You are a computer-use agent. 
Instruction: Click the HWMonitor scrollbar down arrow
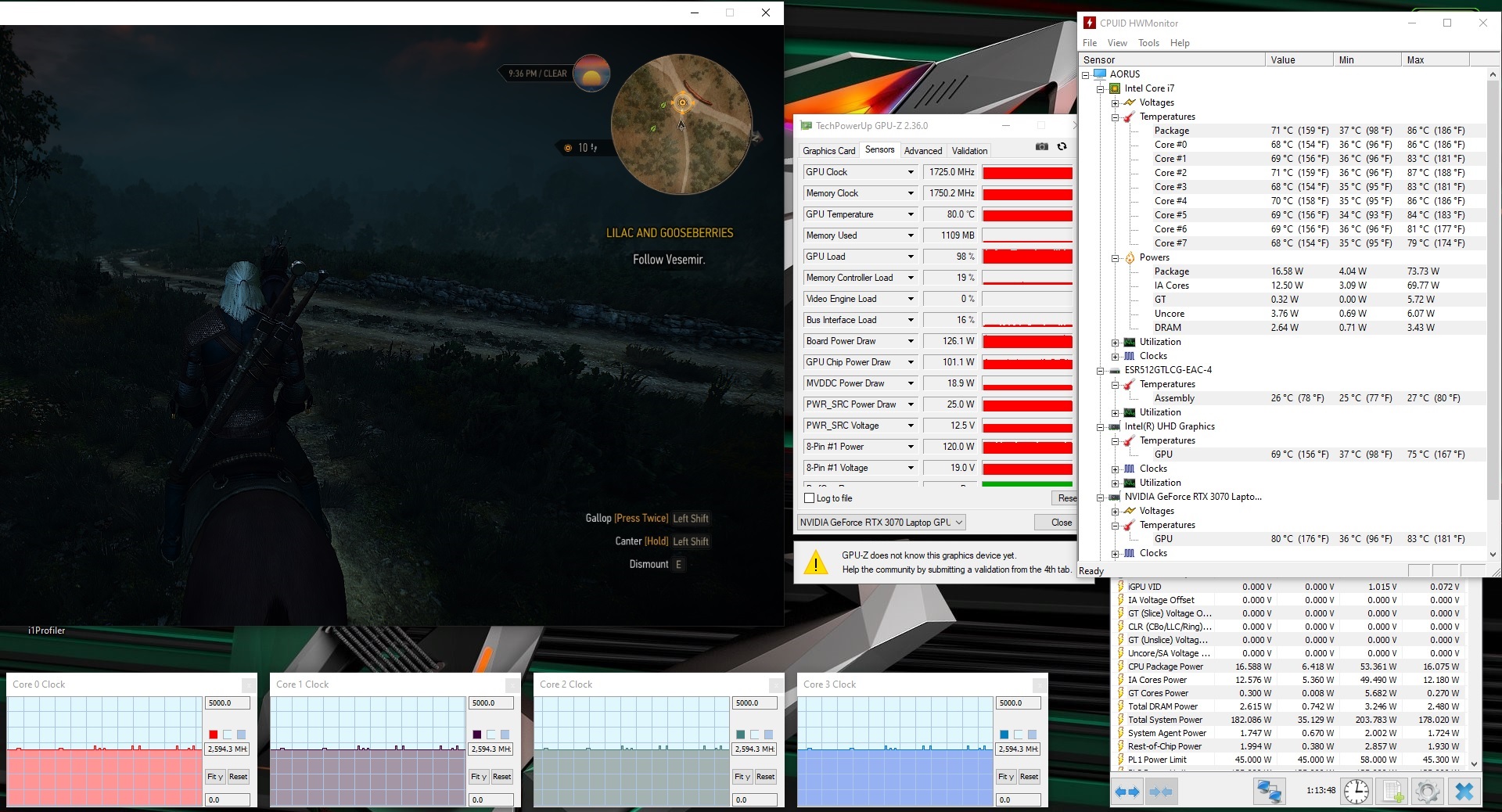pyautogui.click(x=1493, y=555)
